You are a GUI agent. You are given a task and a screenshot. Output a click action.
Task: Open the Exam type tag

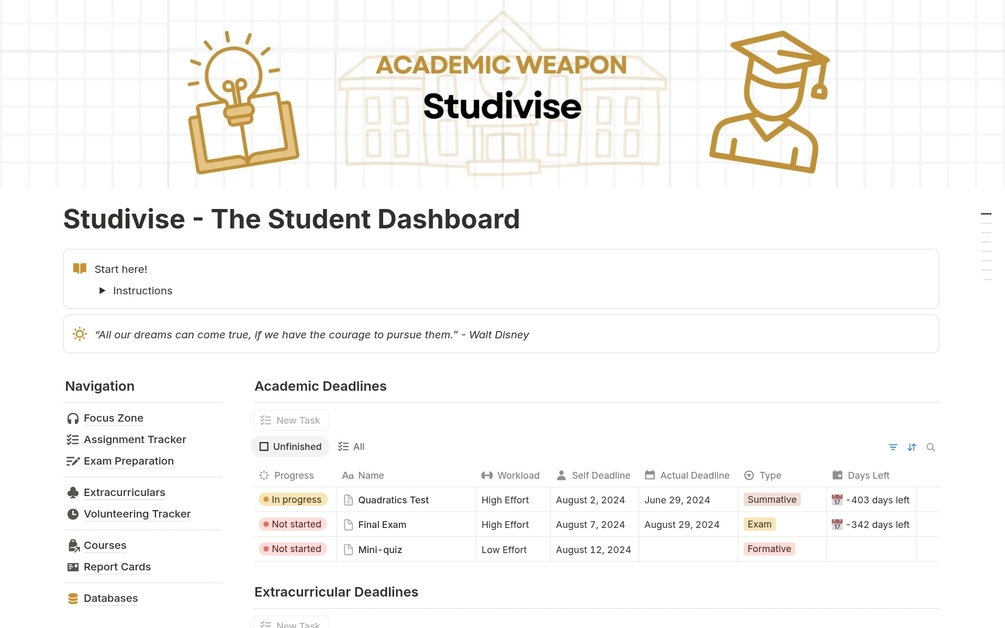tap(760, 524)
